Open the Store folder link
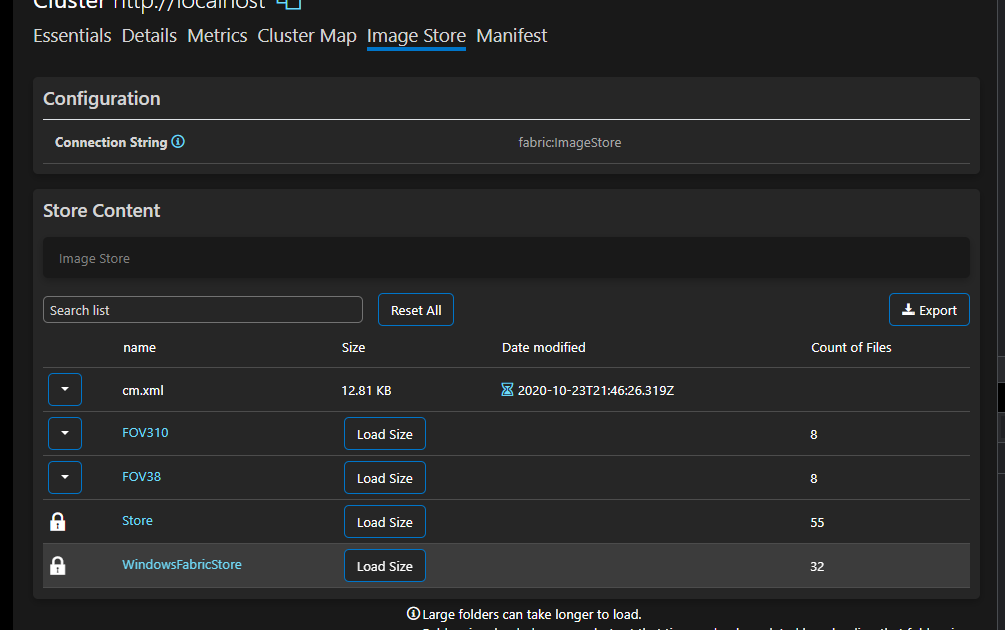Viewport: 1005px width, 630px height. (x=137, y=521)
